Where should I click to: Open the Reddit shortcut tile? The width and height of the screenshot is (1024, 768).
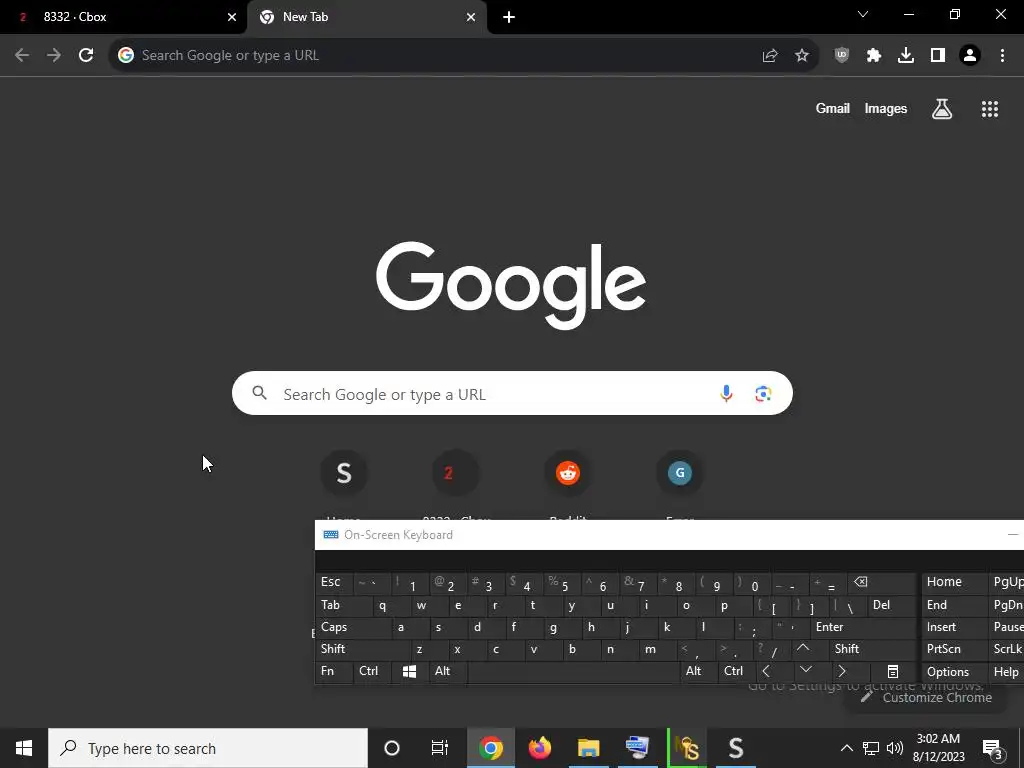pyautogui.click(x=568, y=473)
